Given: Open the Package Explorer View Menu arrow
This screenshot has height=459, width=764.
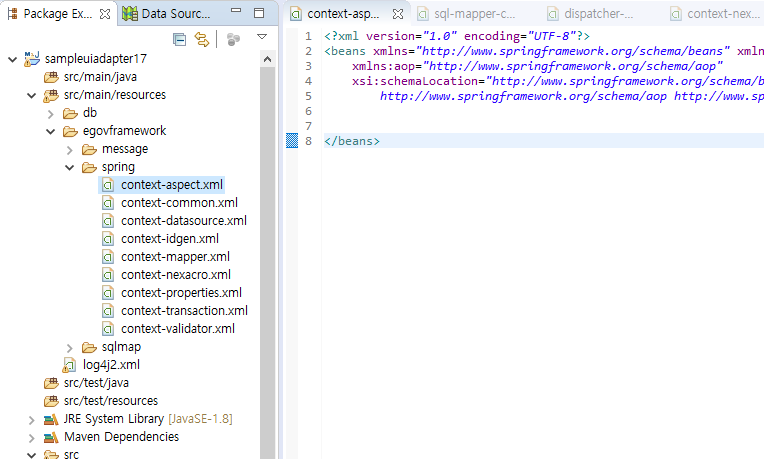Looking at the screenshot, I should (x=262, y=38).
